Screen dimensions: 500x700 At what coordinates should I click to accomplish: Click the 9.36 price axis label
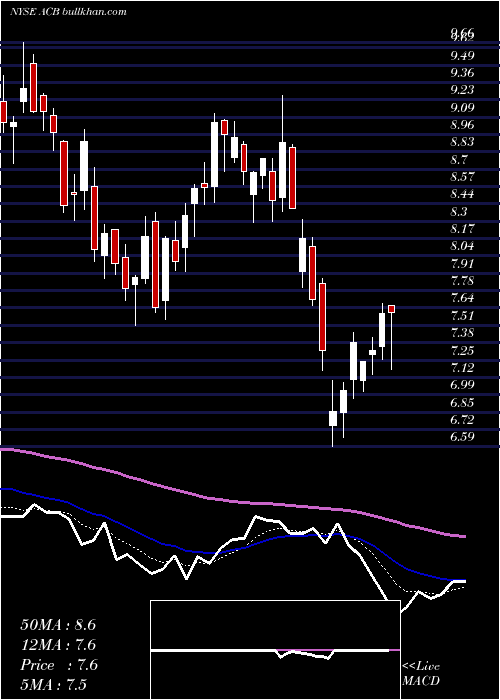pos(462,73)
